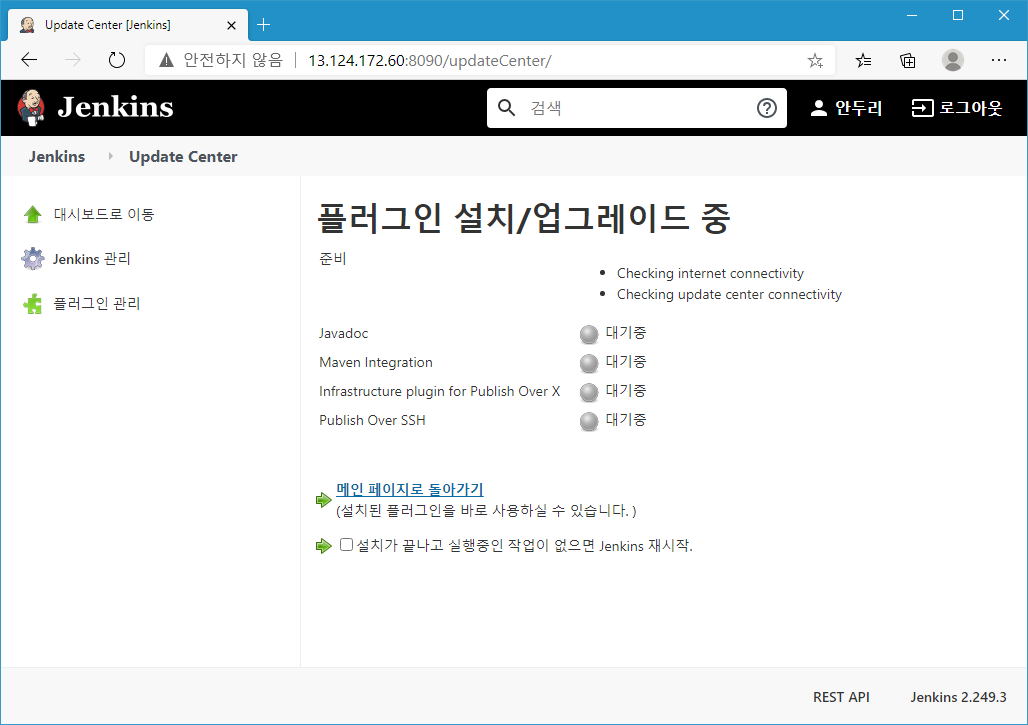
Task: Open the REST API footer link
Action: [841, 697]
